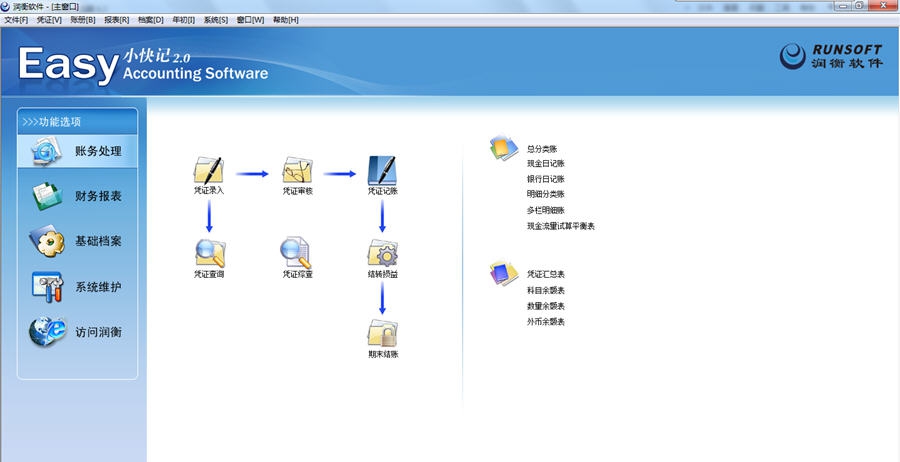Open the 年初[I] menu
This screenshot has width=900, height=462.
point(184,20)
